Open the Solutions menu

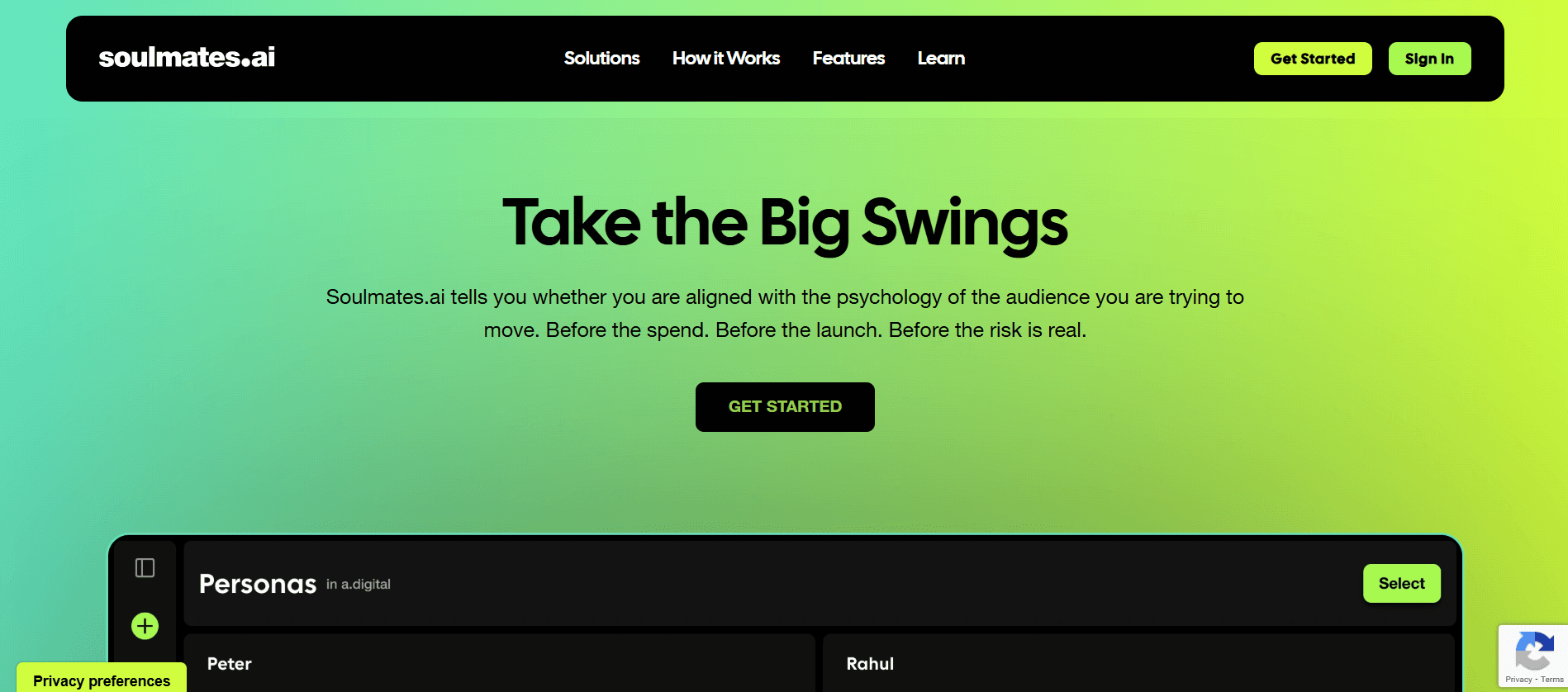tap(601, 59)
